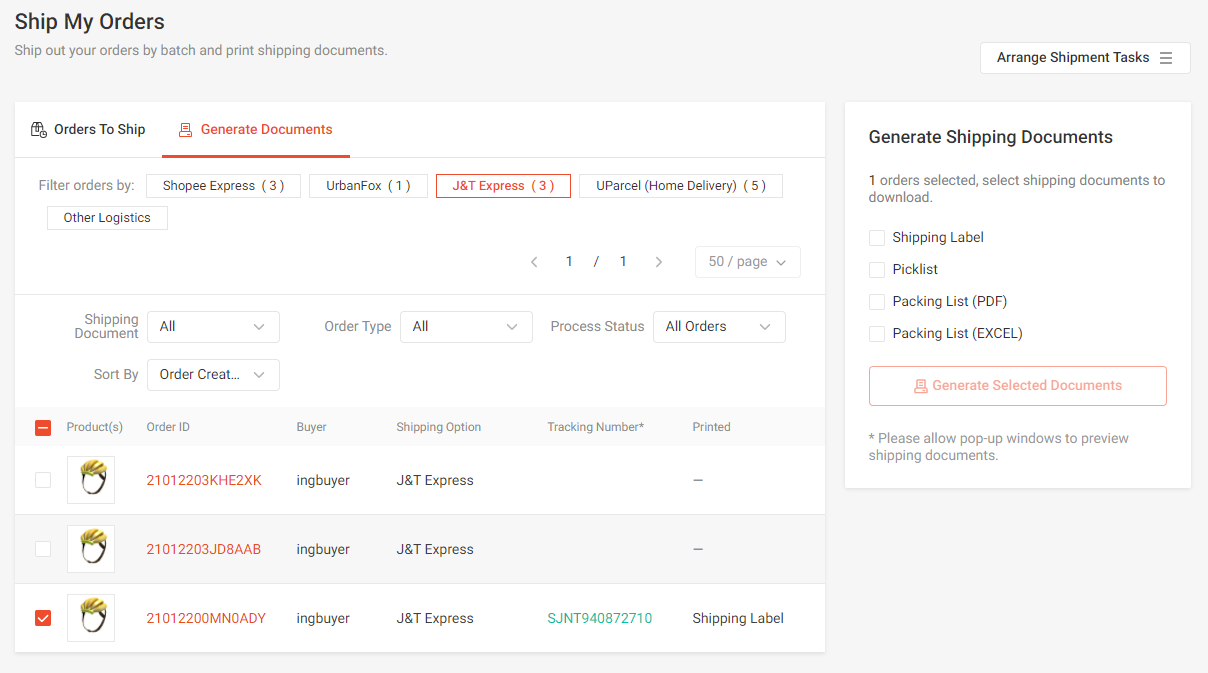Uncheck order 21012200MN0ADY's row checkbox
1208x673 pixels.
pyautogui.click(x=42, y=617)
